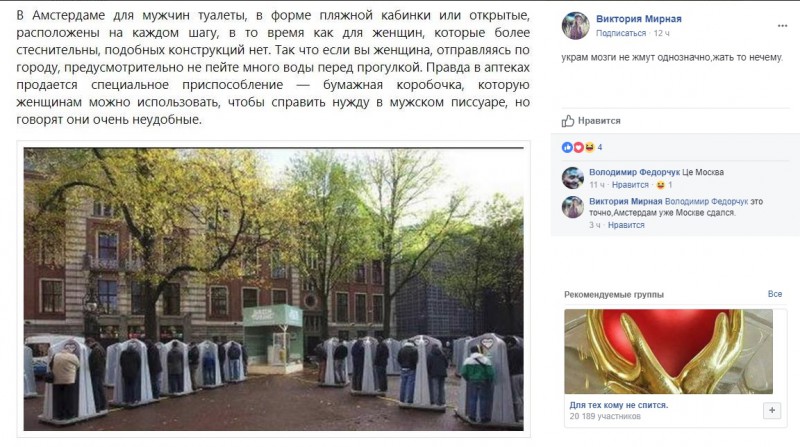Viewport: 800px width, 447px height.
Task: Open Володимир Федорчук name link in comment
Action: [x=634, y=172]
